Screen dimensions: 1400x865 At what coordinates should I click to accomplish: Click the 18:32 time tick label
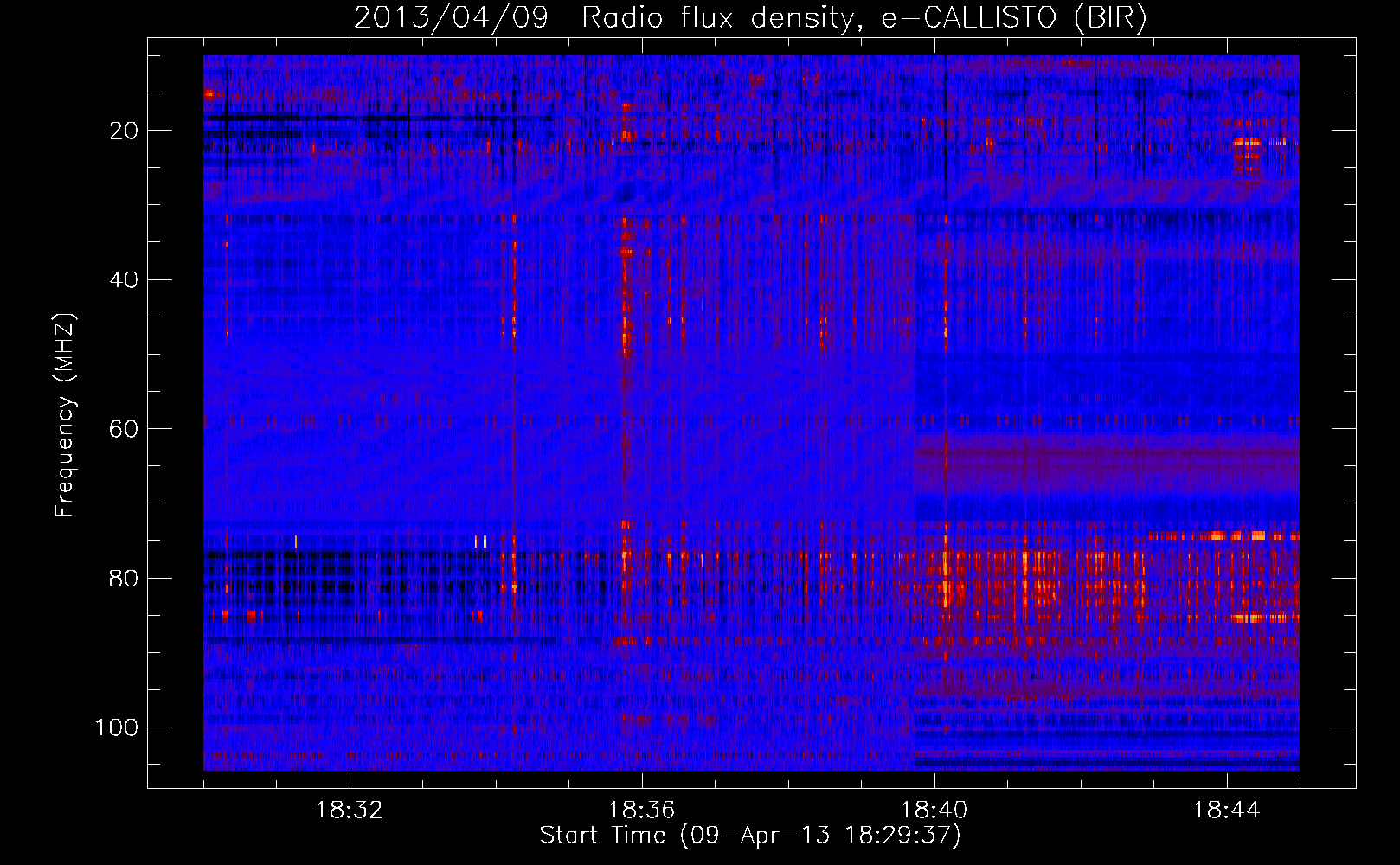coord(349,811)
